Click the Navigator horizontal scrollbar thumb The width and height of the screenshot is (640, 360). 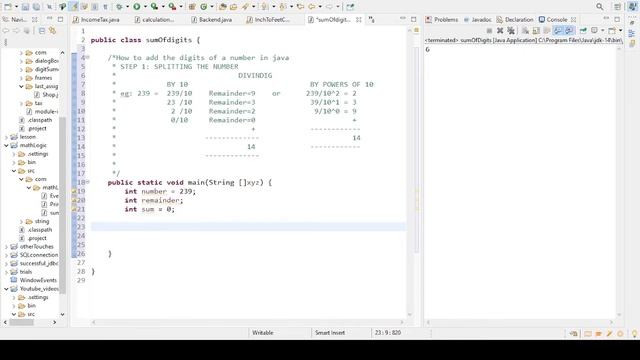[21, 322]
